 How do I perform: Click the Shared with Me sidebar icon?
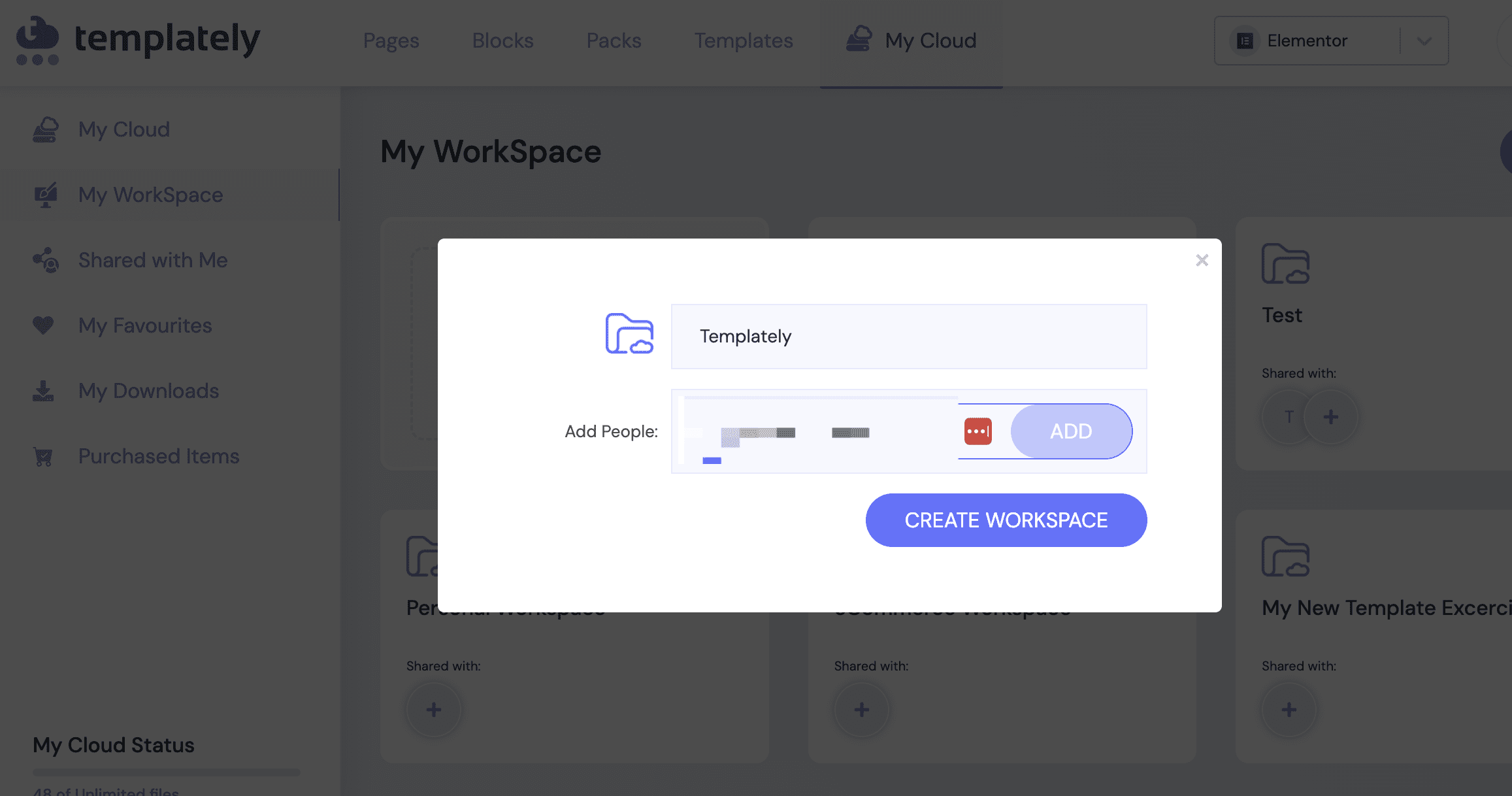coord(47,260)
